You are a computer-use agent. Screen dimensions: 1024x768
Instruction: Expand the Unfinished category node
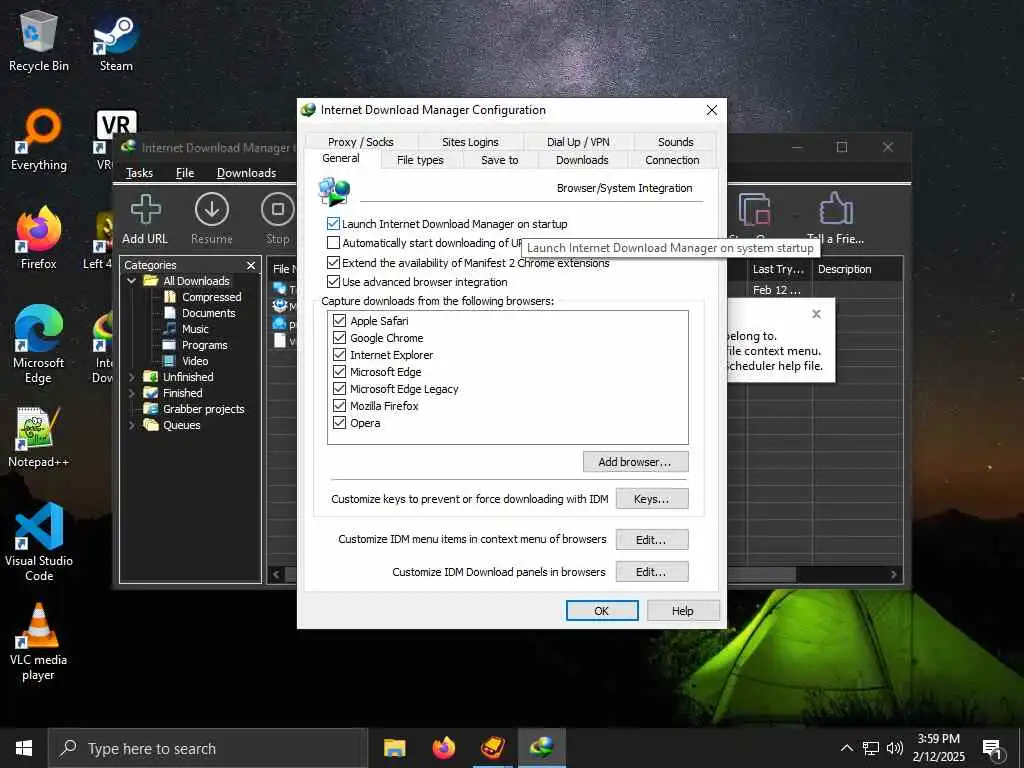131,377
